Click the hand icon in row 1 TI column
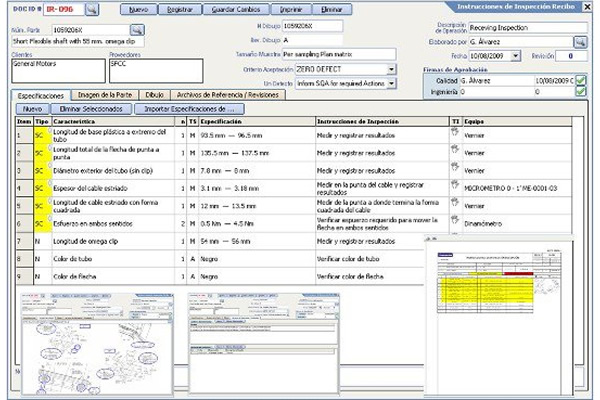 (455, 132)
